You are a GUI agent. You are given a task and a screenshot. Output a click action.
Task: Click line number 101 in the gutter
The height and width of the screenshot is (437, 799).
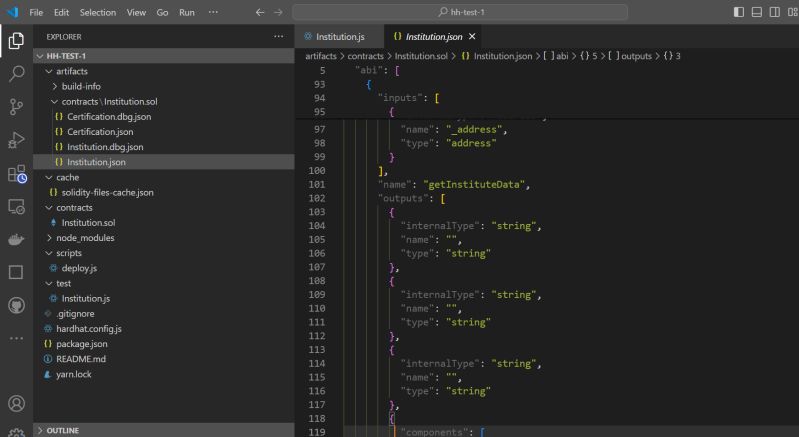coord(316,184)
